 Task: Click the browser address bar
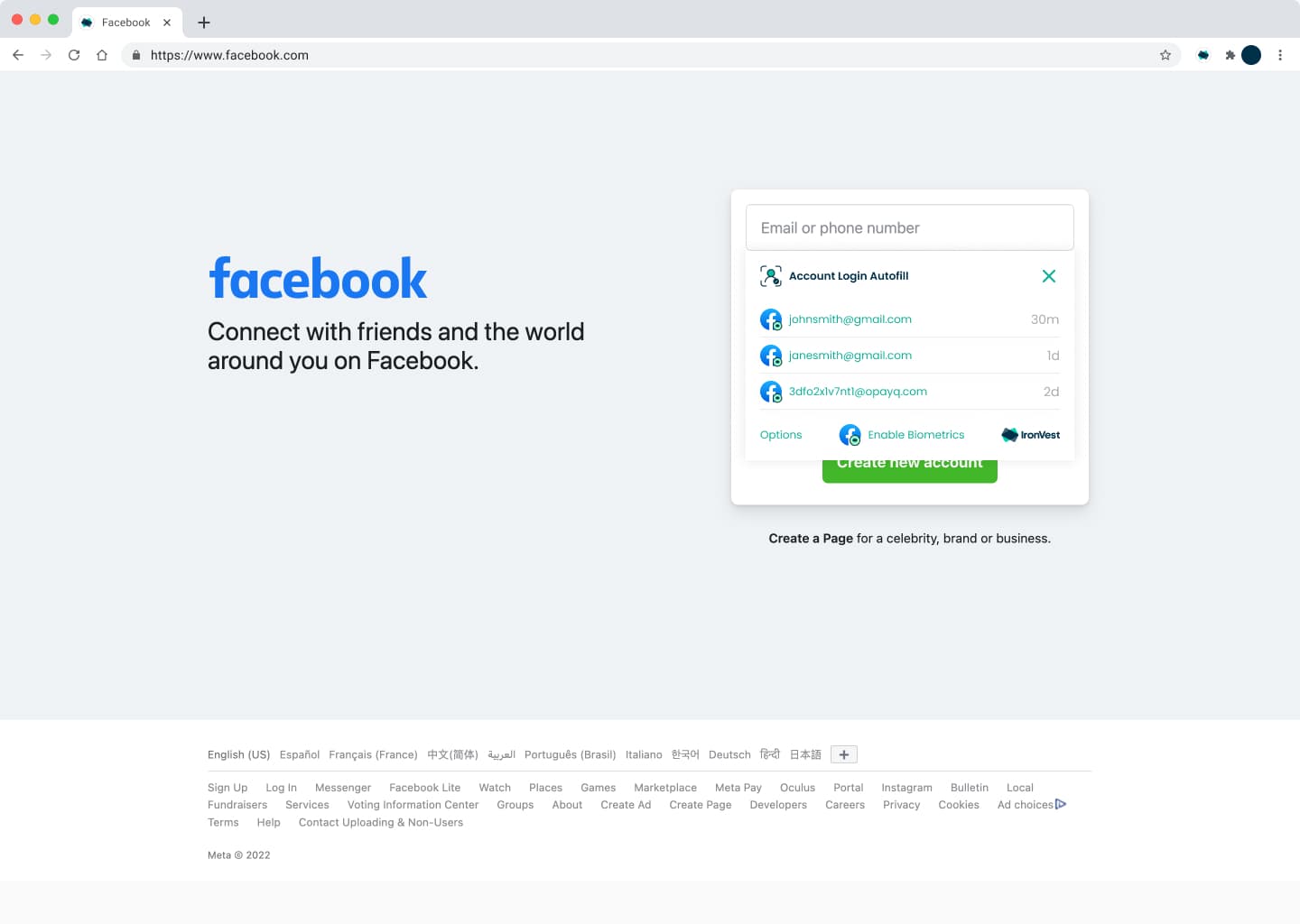pyautogui.click(x=652, y=55)
